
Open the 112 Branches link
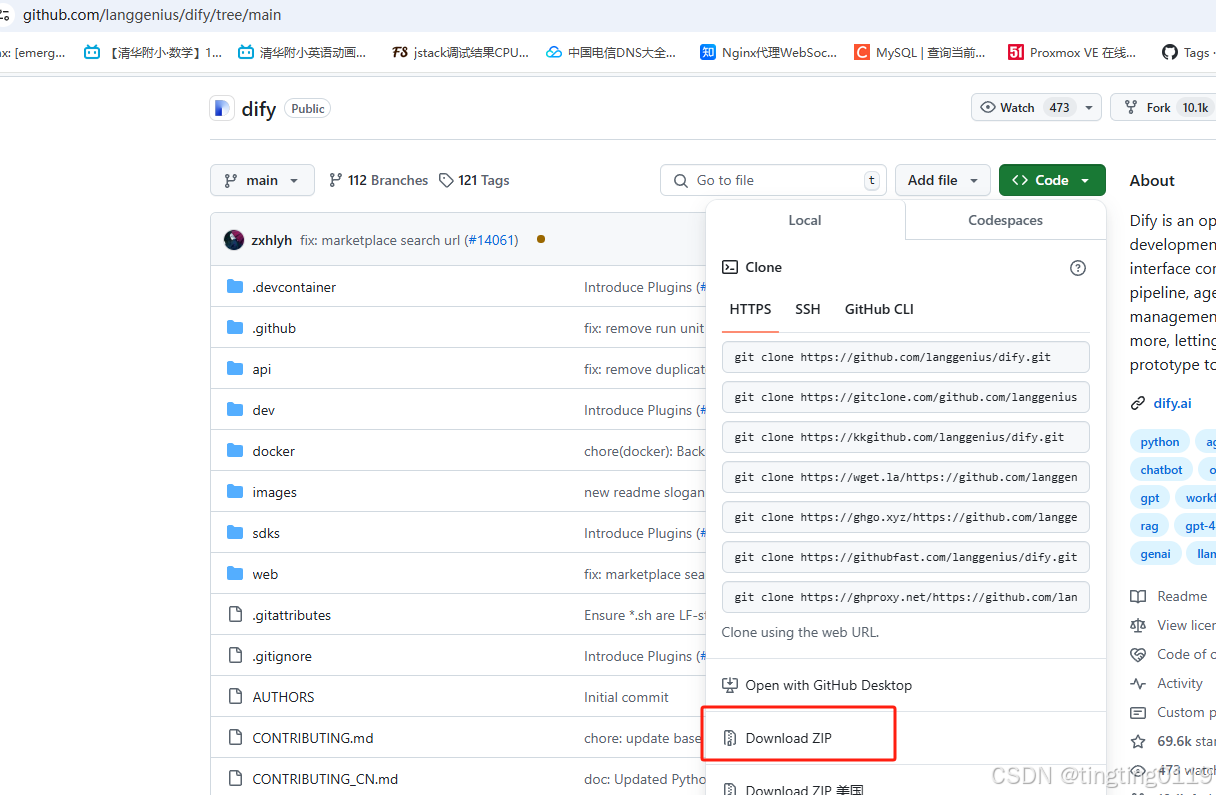[x=379, y=180]
